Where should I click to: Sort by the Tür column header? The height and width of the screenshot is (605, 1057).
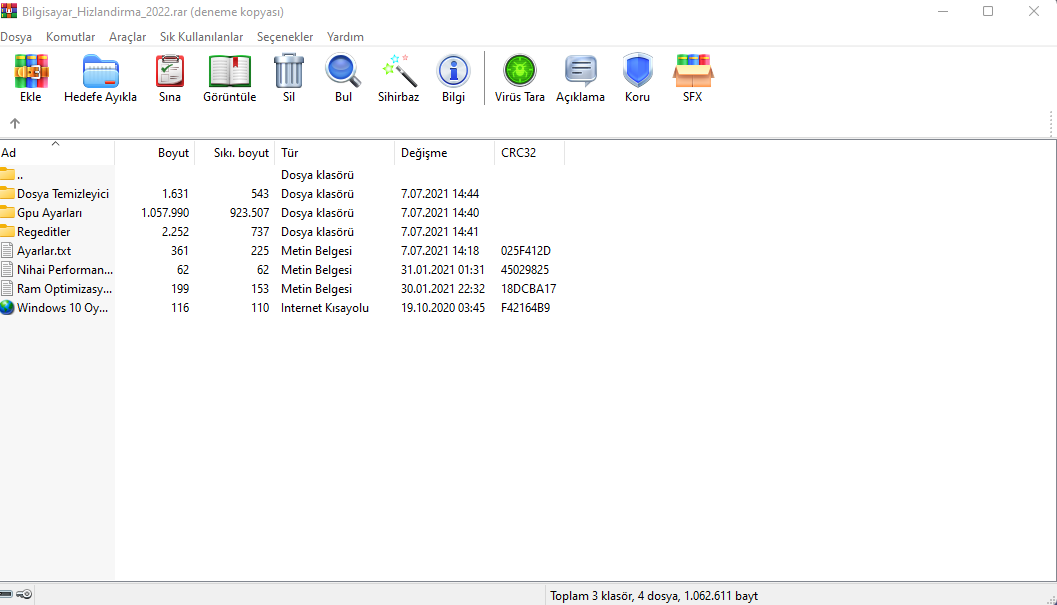tap(334, 152)
